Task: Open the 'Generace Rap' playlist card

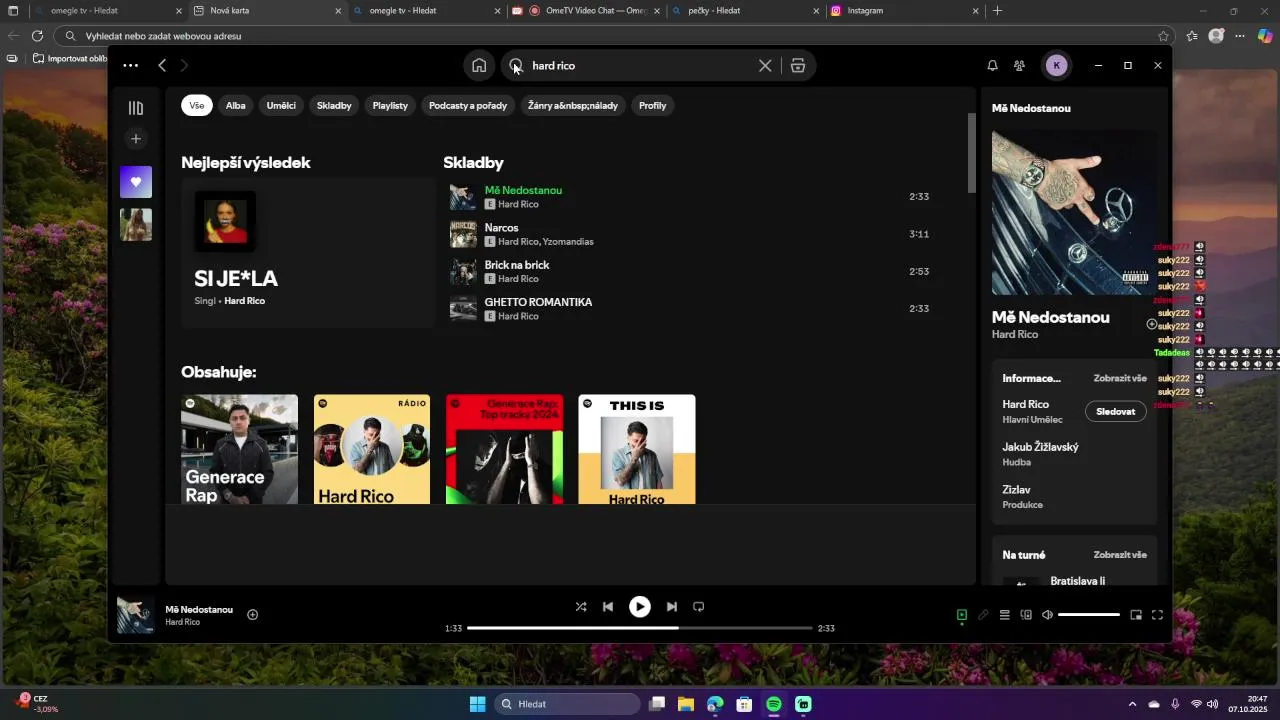Action: 239,449
